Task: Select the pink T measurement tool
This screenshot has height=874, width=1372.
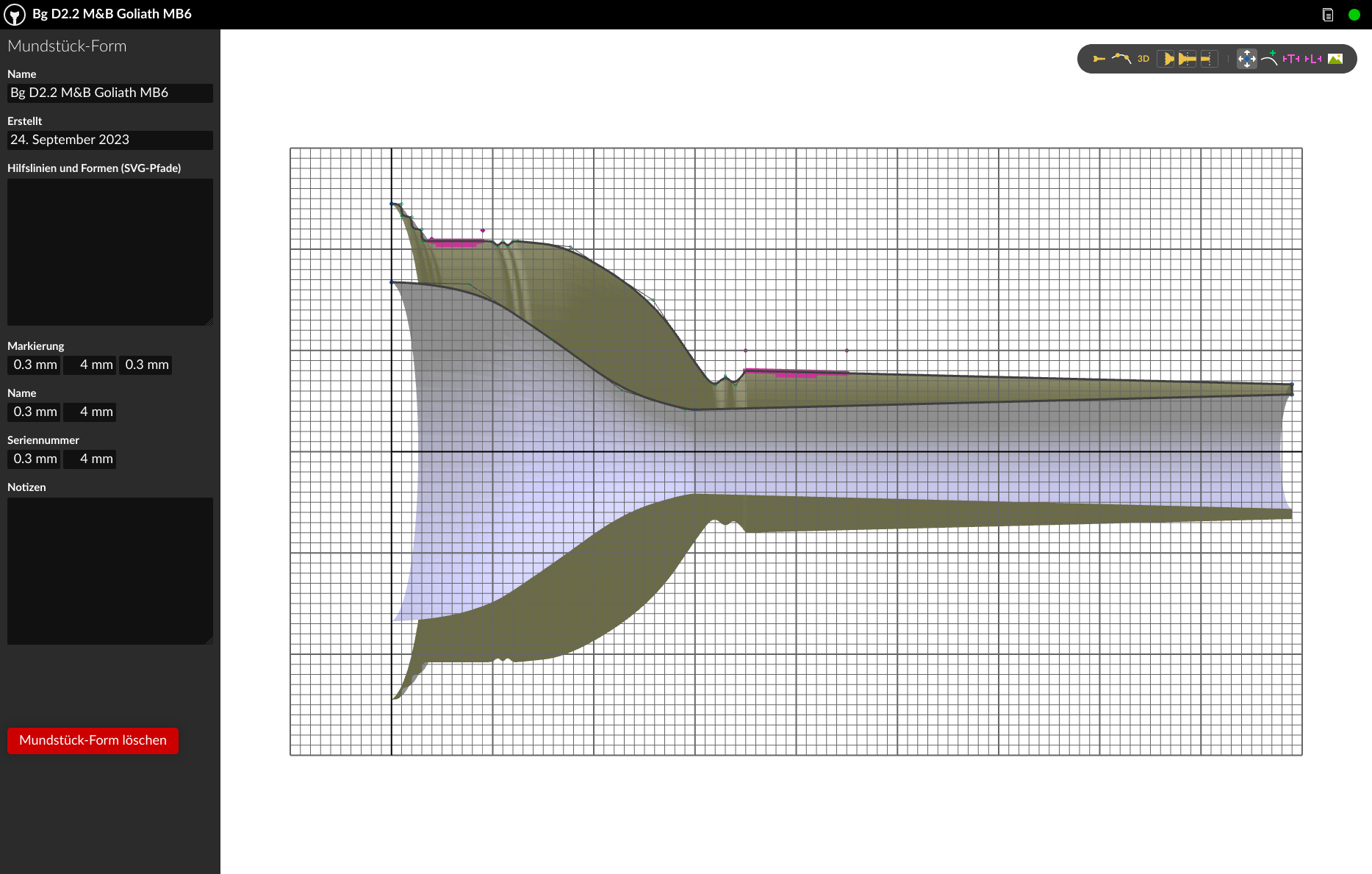Action: pos(1291,59)
